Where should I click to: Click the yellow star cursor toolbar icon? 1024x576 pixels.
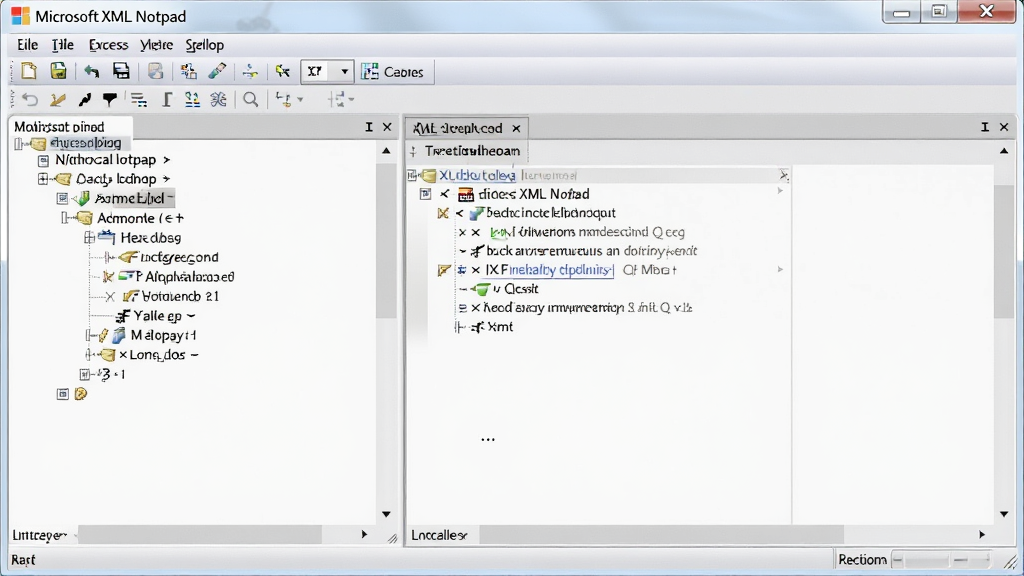[x=282, y=71]
